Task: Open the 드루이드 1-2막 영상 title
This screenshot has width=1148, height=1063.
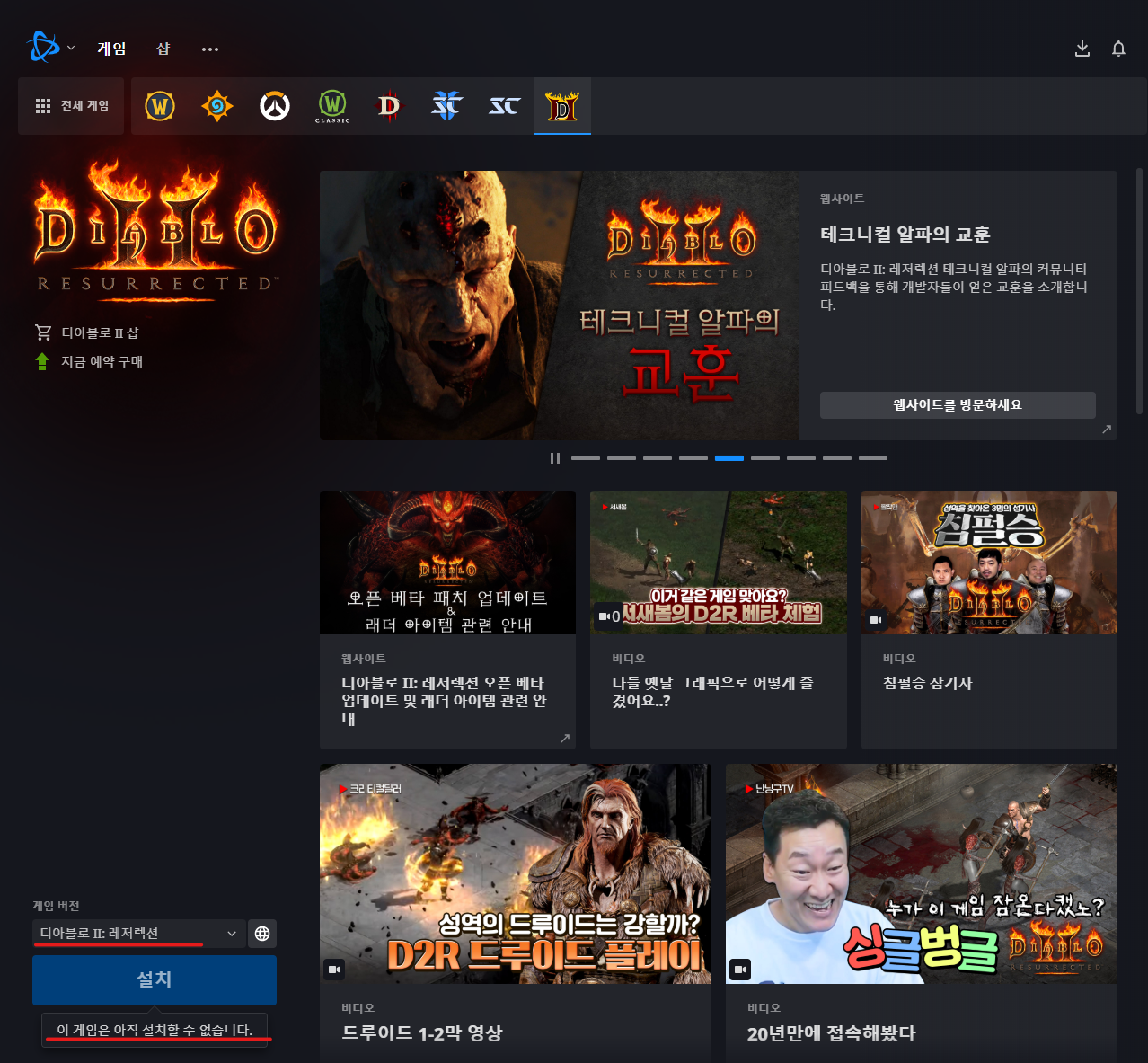Action: (x=422, y=1033)
